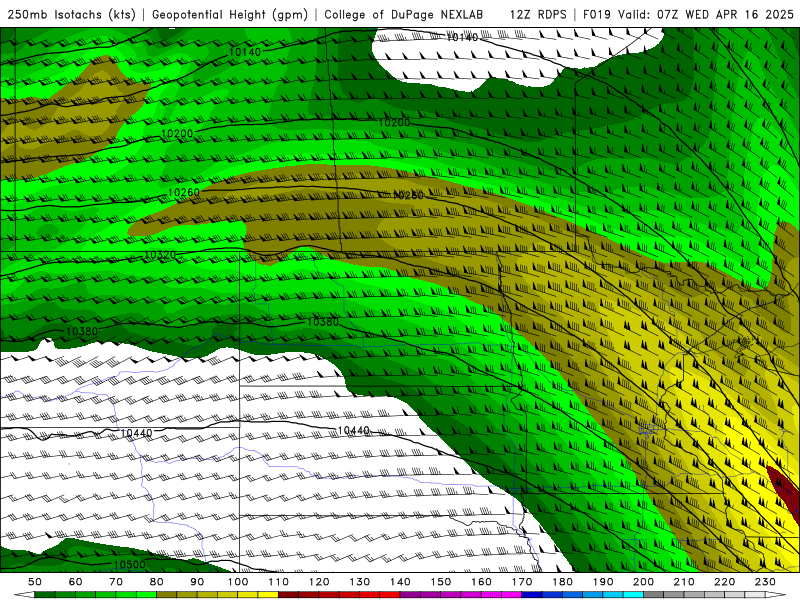The height and width of the screenshot is (600, 800).
Task: Click the olive swatch right of 80
Action: [x=167, y=595]
